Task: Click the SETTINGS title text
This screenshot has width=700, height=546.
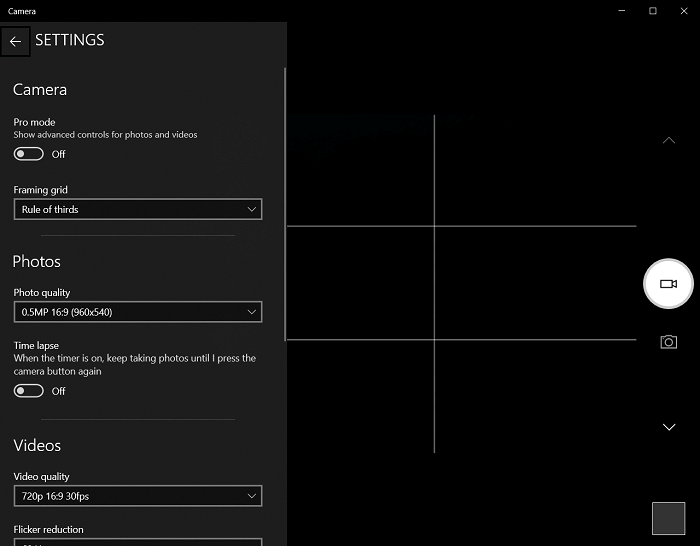Action: click(70, 40)
